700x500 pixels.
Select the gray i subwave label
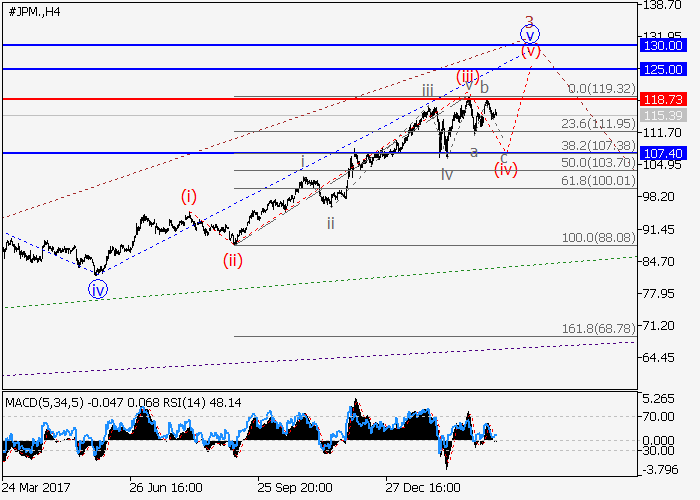[x=303, y=161]
